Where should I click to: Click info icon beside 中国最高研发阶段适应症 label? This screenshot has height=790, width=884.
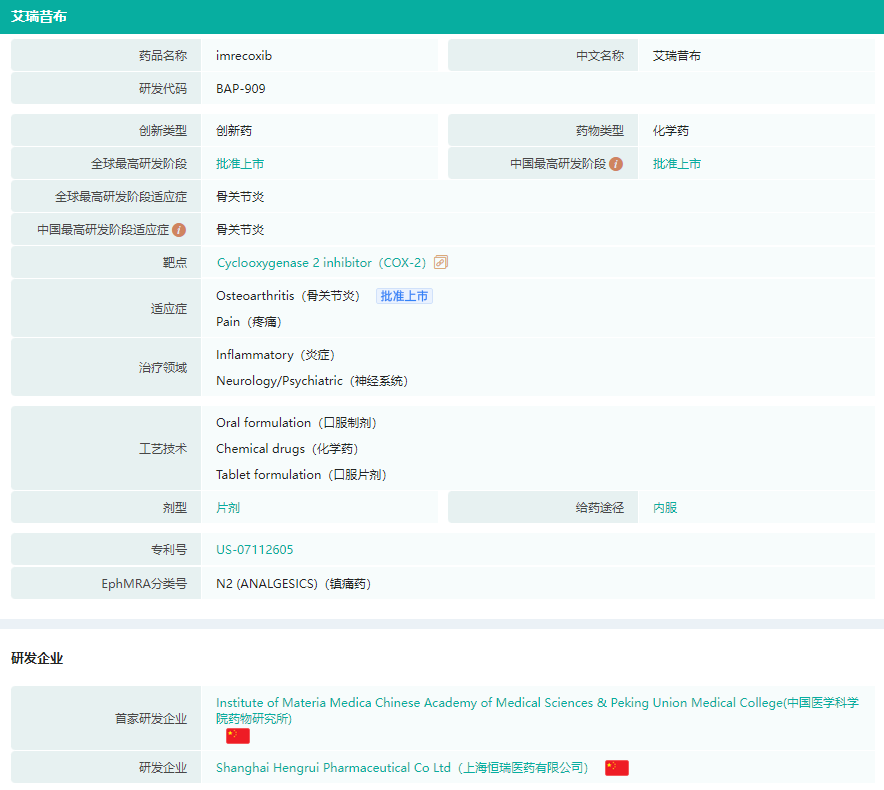coord(179,230)
